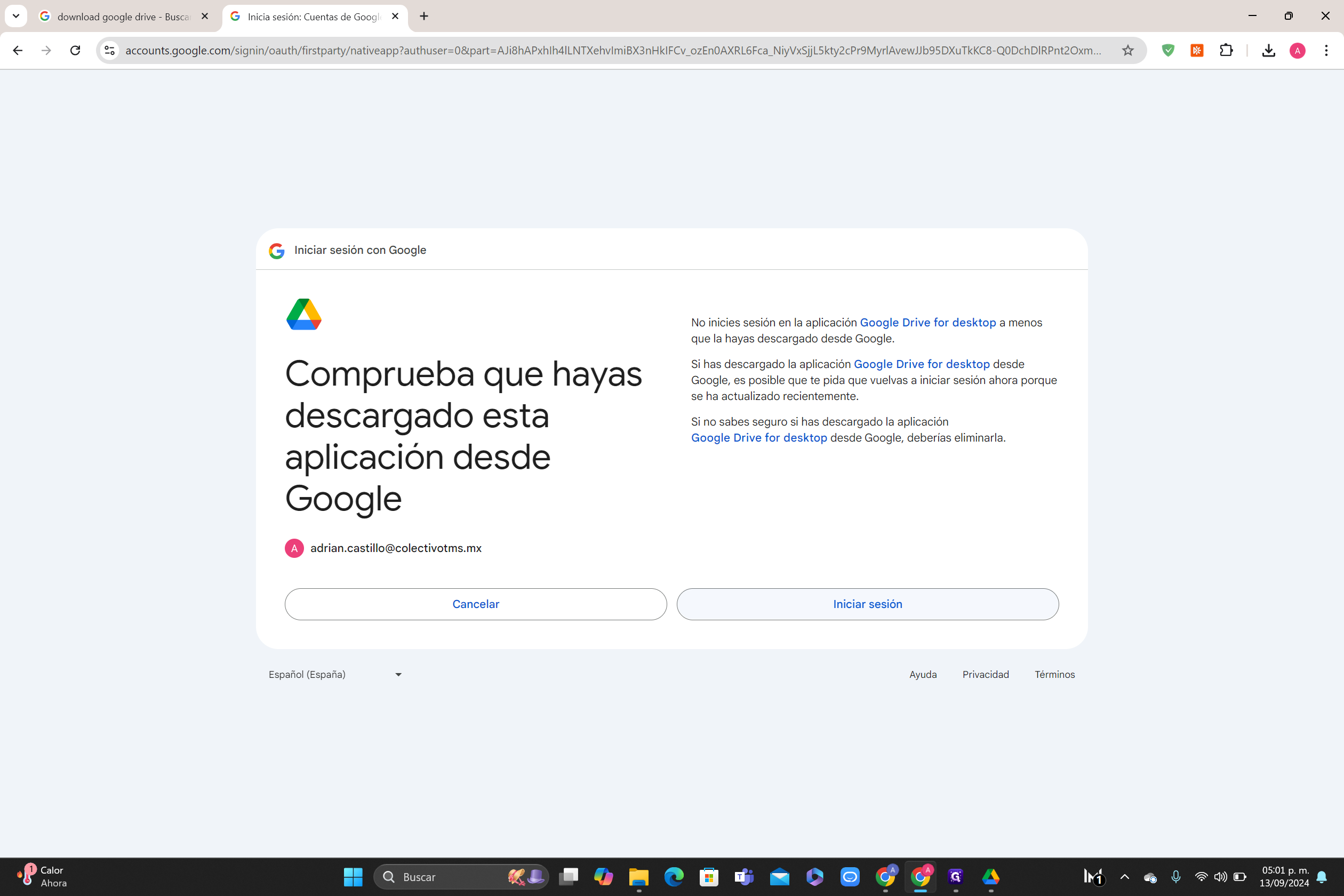Open the purple G app on taskbar
1344x896 pixels.
coord(955,877)
